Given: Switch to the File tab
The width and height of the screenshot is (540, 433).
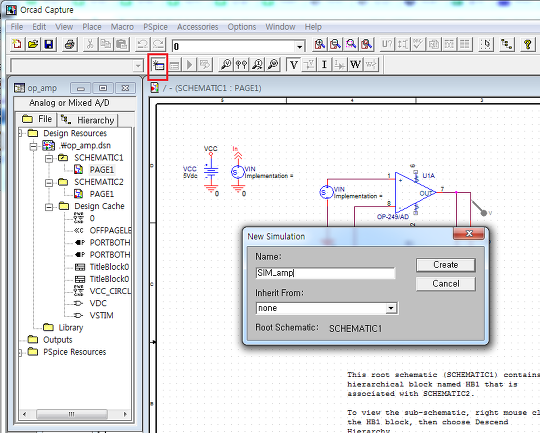Looking at the screenshot, I should (37, 119).
